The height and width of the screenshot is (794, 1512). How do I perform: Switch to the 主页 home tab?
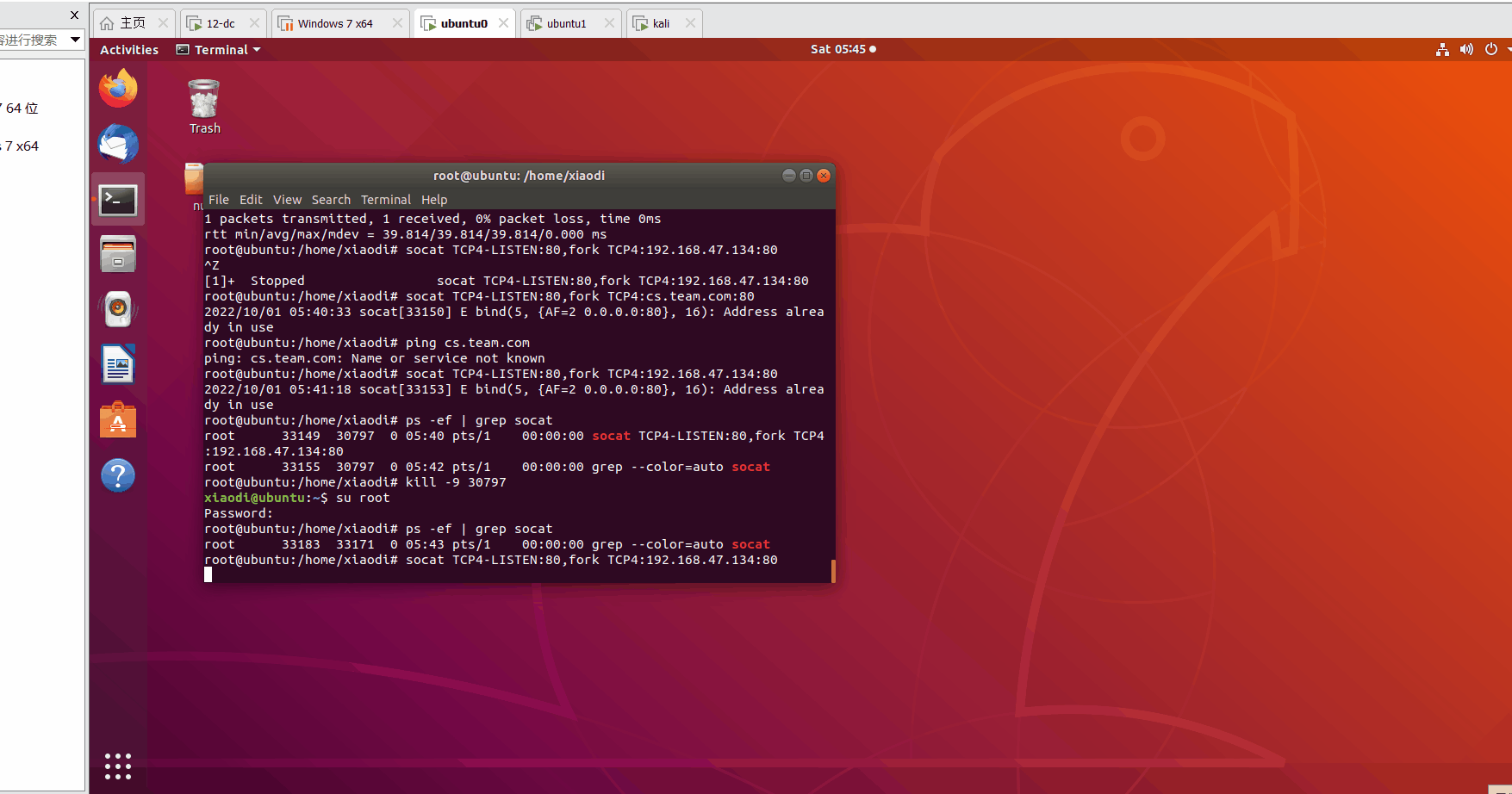[134, 23]
